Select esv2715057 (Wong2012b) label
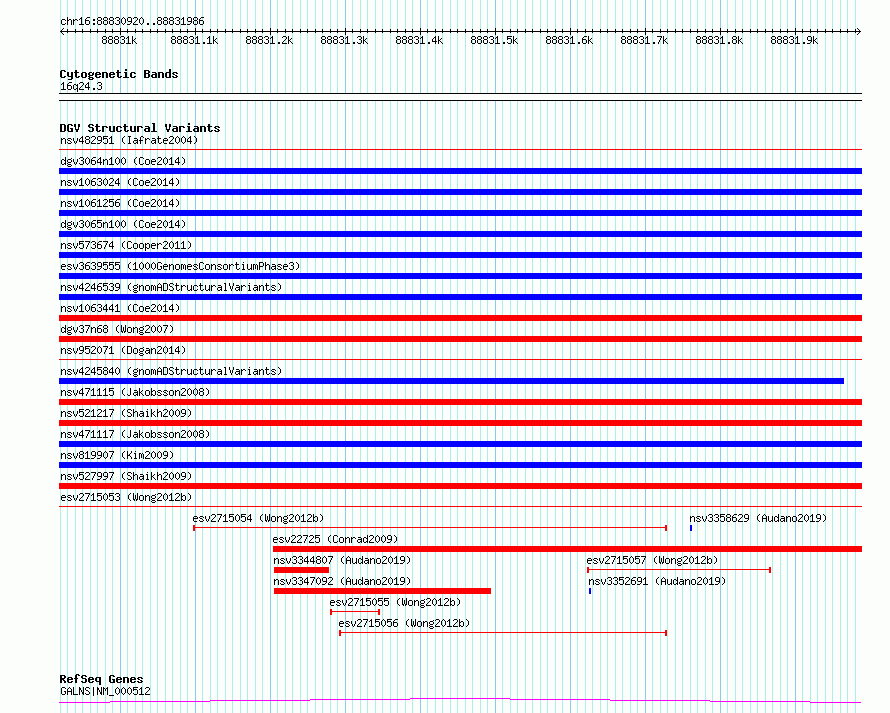The height and width of the screenshot is (713, 890). [652, 560]
